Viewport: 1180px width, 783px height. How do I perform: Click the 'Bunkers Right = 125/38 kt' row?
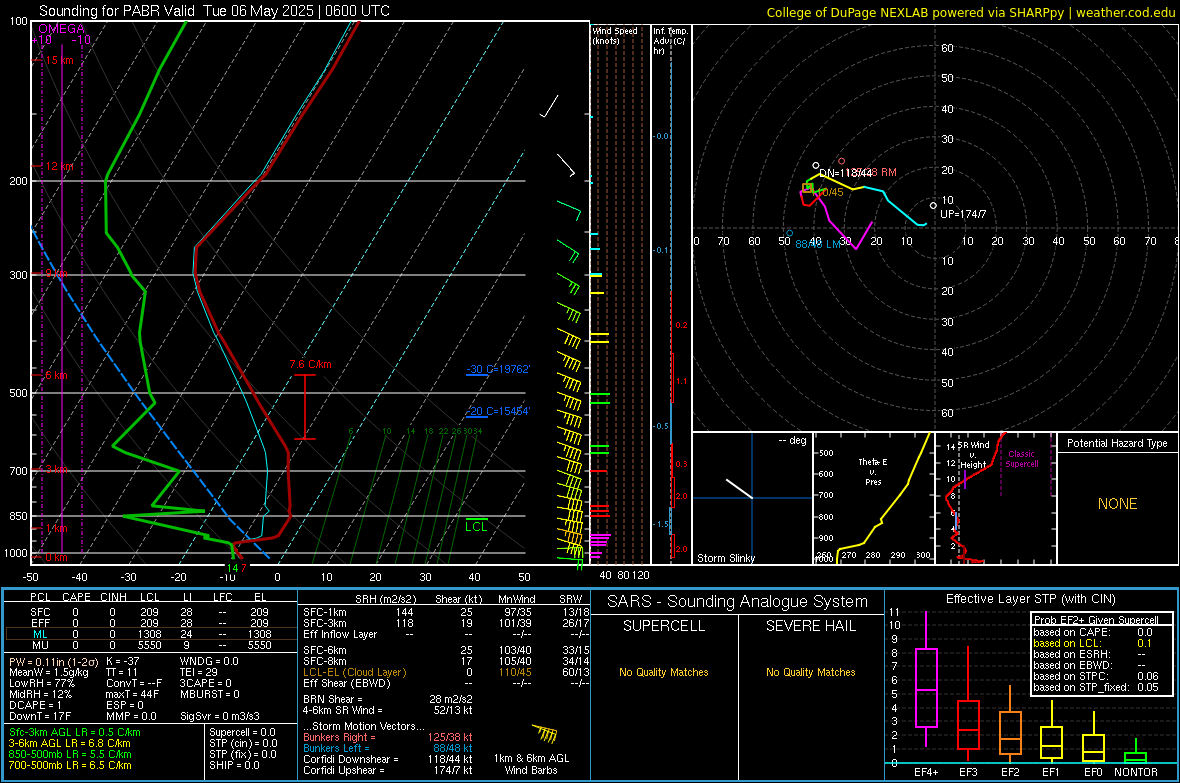point(388,737)
